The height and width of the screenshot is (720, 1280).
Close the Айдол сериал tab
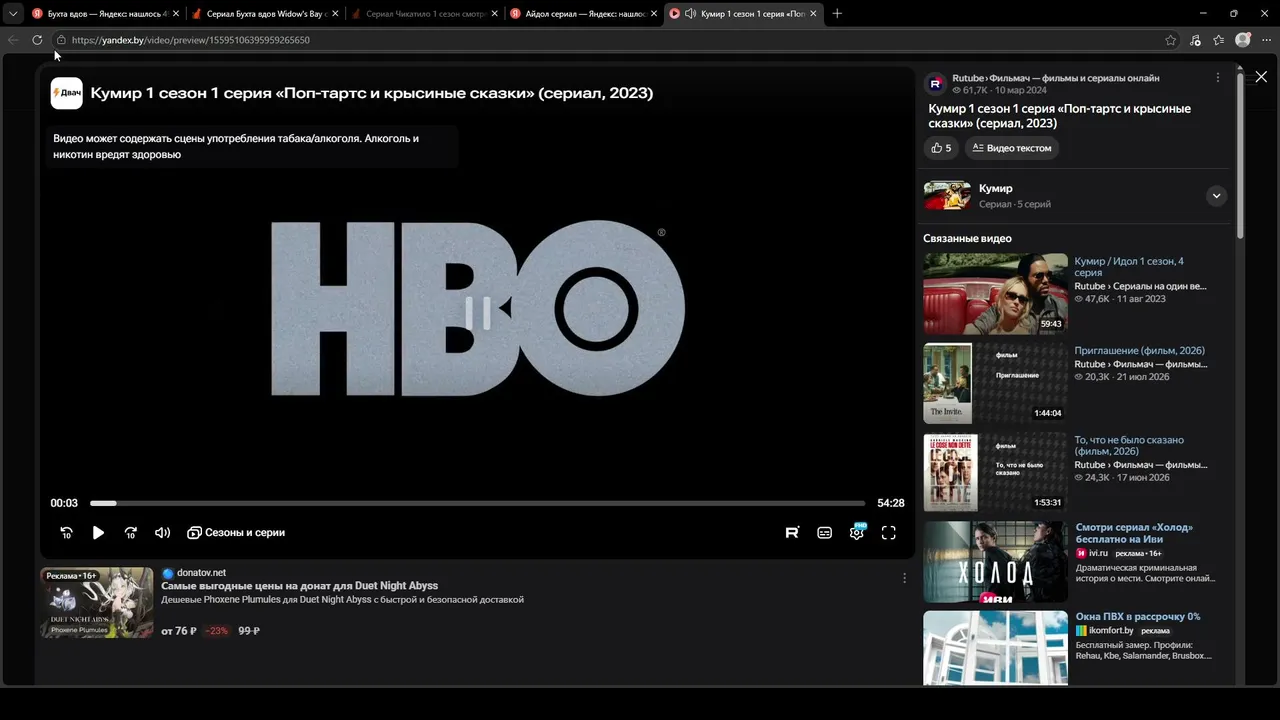point(653,14)
